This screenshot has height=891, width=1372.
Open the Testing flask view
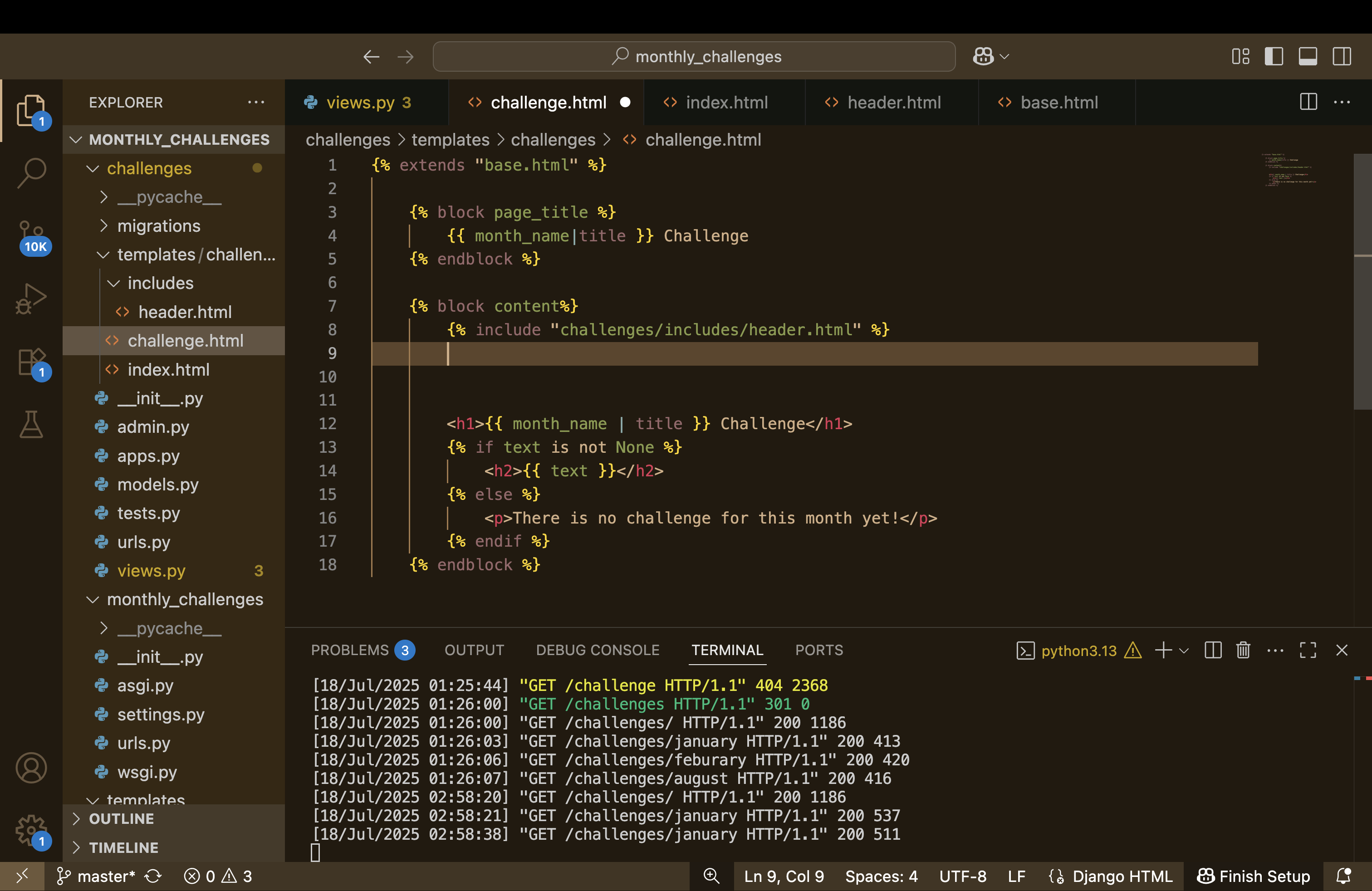31,425
